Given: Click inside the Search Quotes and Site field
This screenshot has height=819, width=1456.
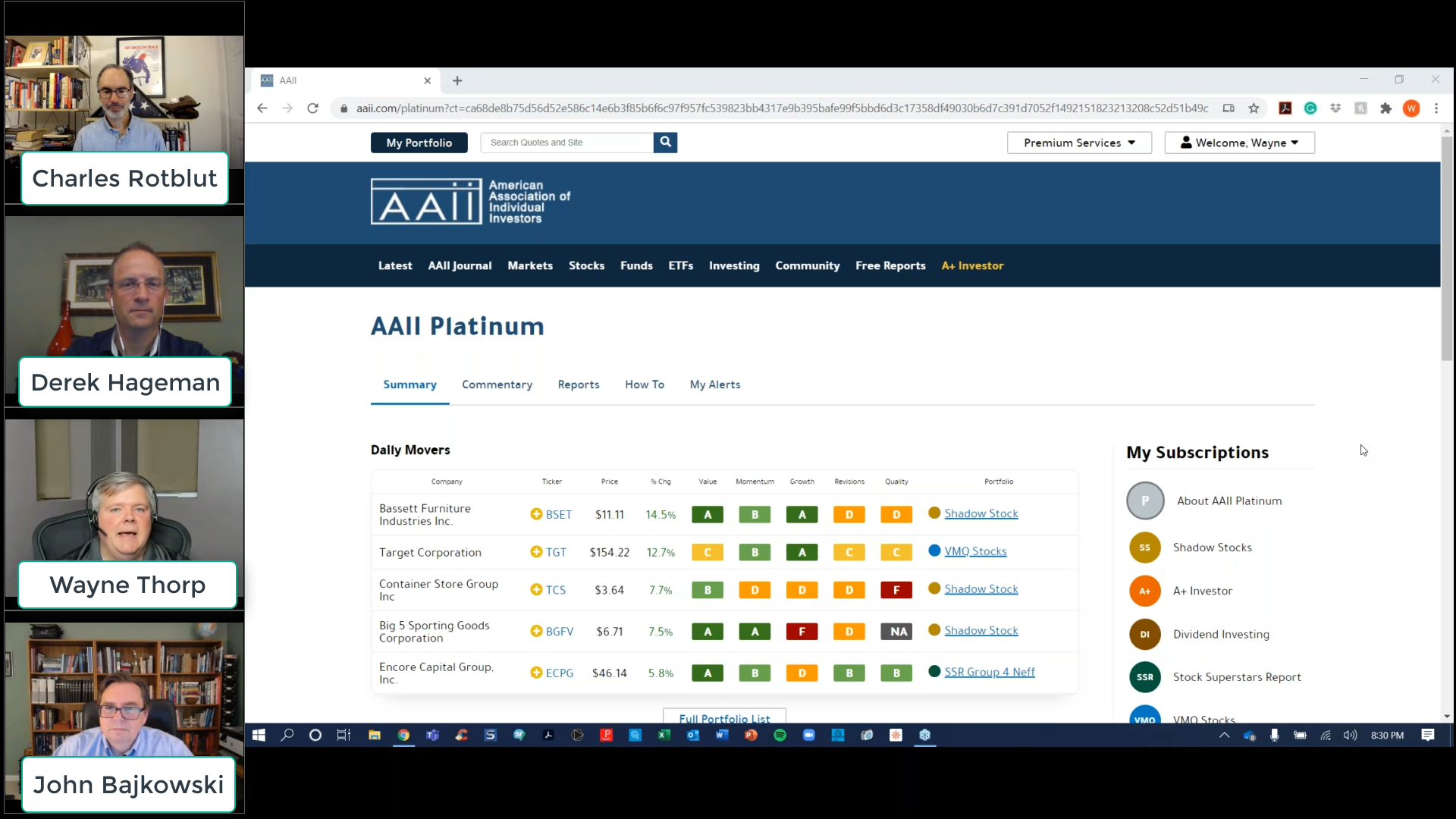Looking at the screenshot, I should pyautogui.click(x=566, y=142).
